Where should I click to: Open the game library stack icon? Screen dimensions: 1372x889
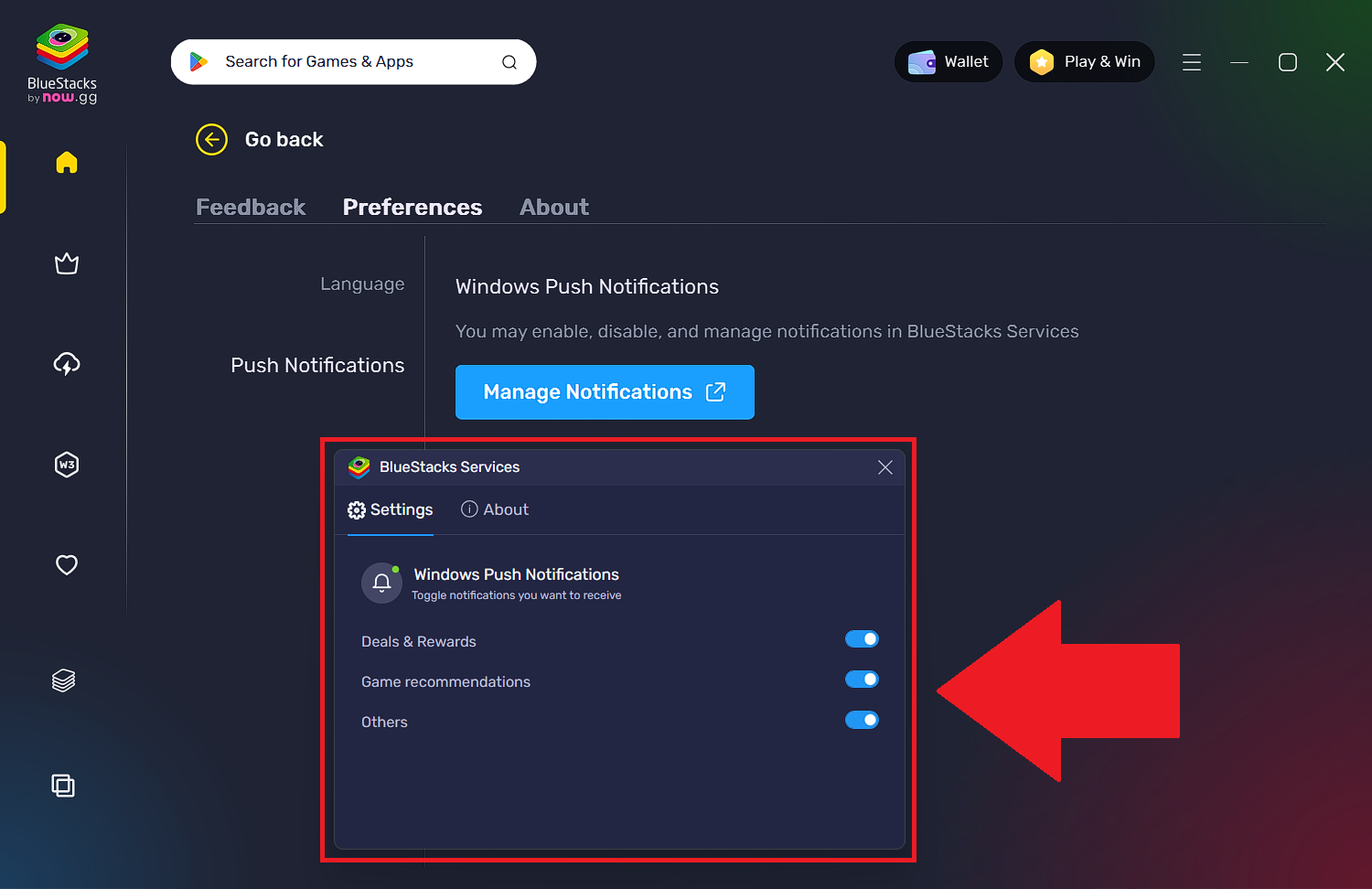pos(62,680)
